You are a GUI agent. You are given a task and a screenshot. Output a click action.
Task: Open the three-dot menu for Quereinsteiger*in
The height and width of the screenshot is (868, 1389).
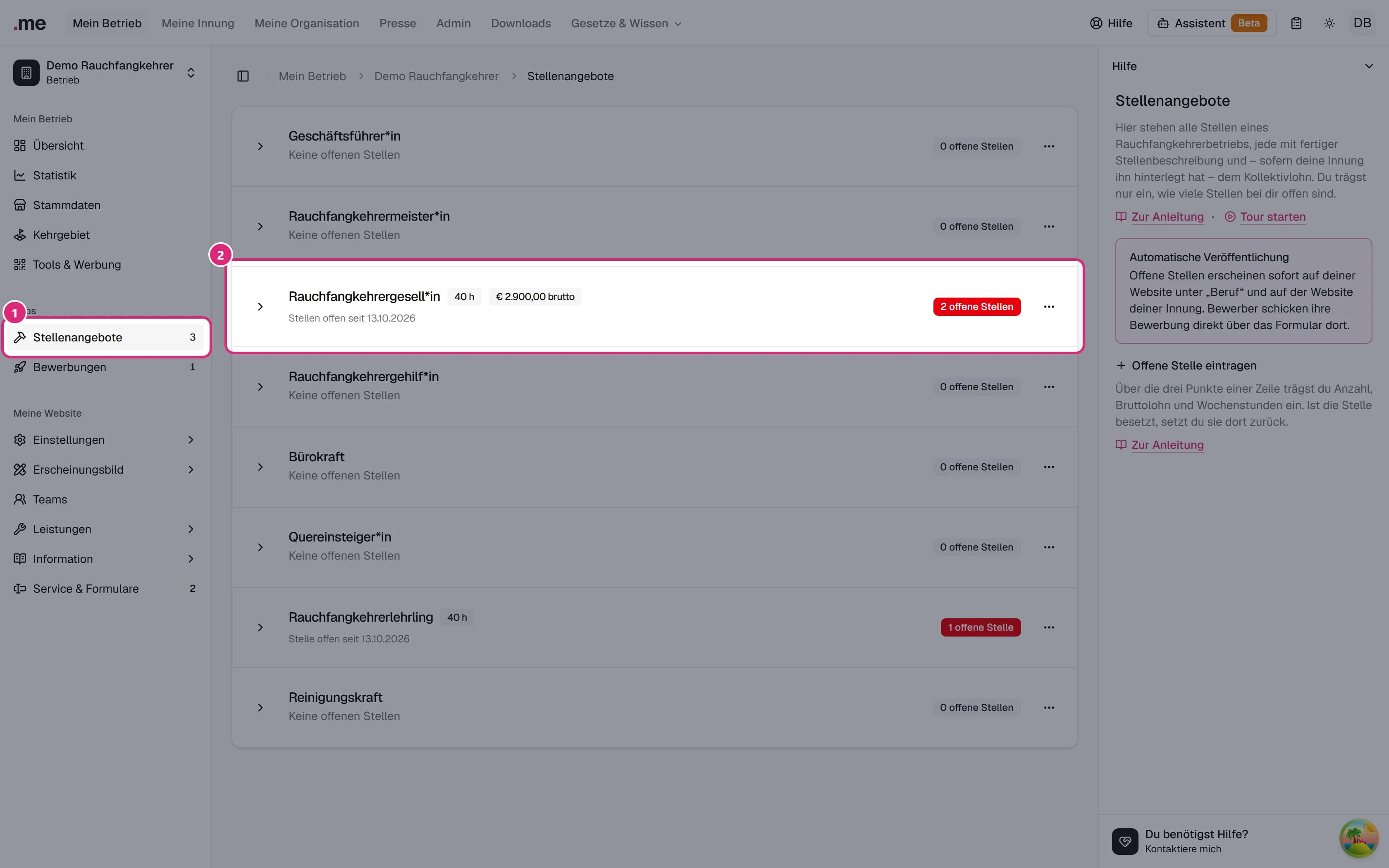[x=1049, y=547]
